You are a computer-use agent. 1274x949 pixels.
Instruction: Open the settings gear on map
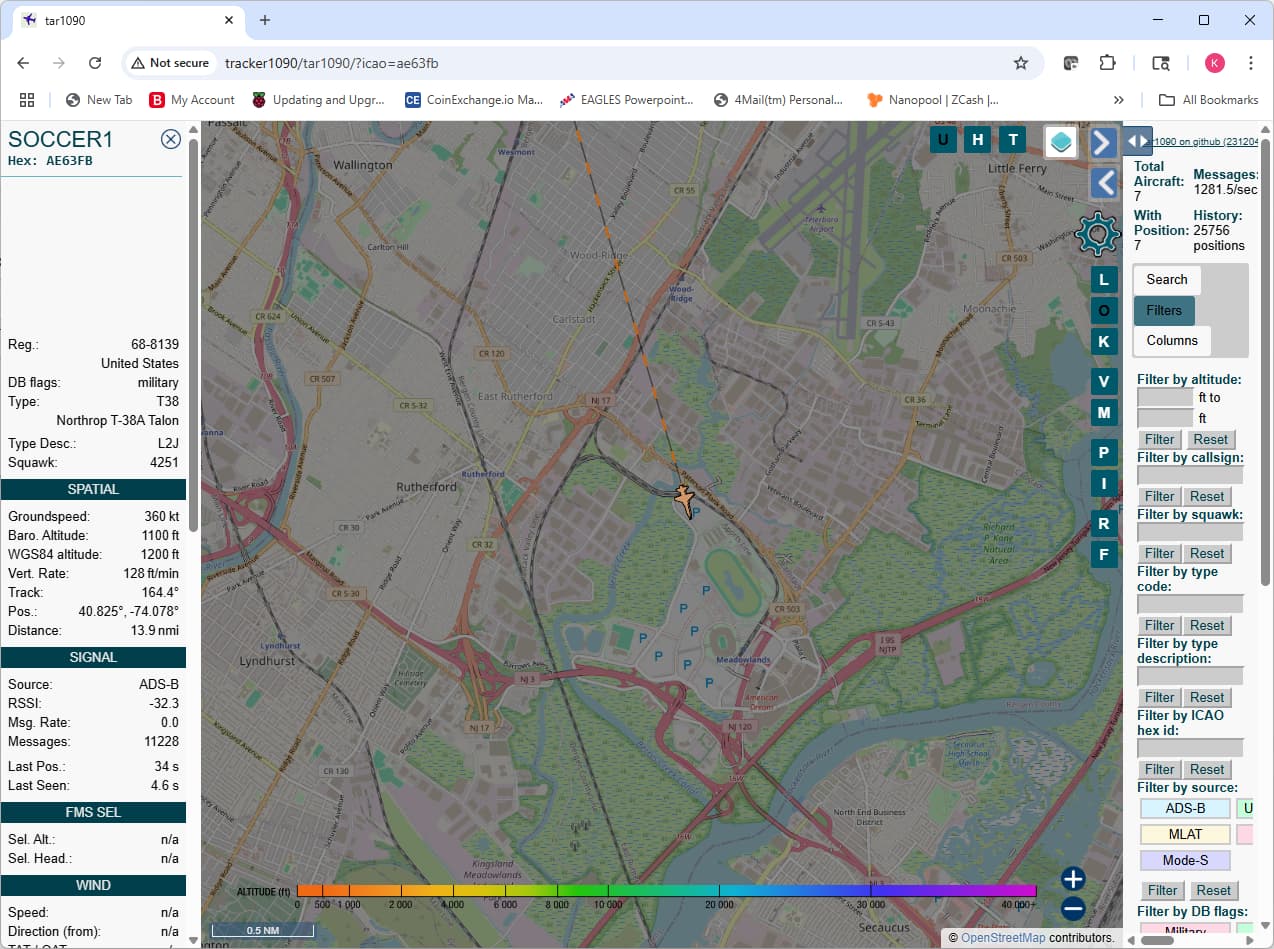(x=1097, y=234)
